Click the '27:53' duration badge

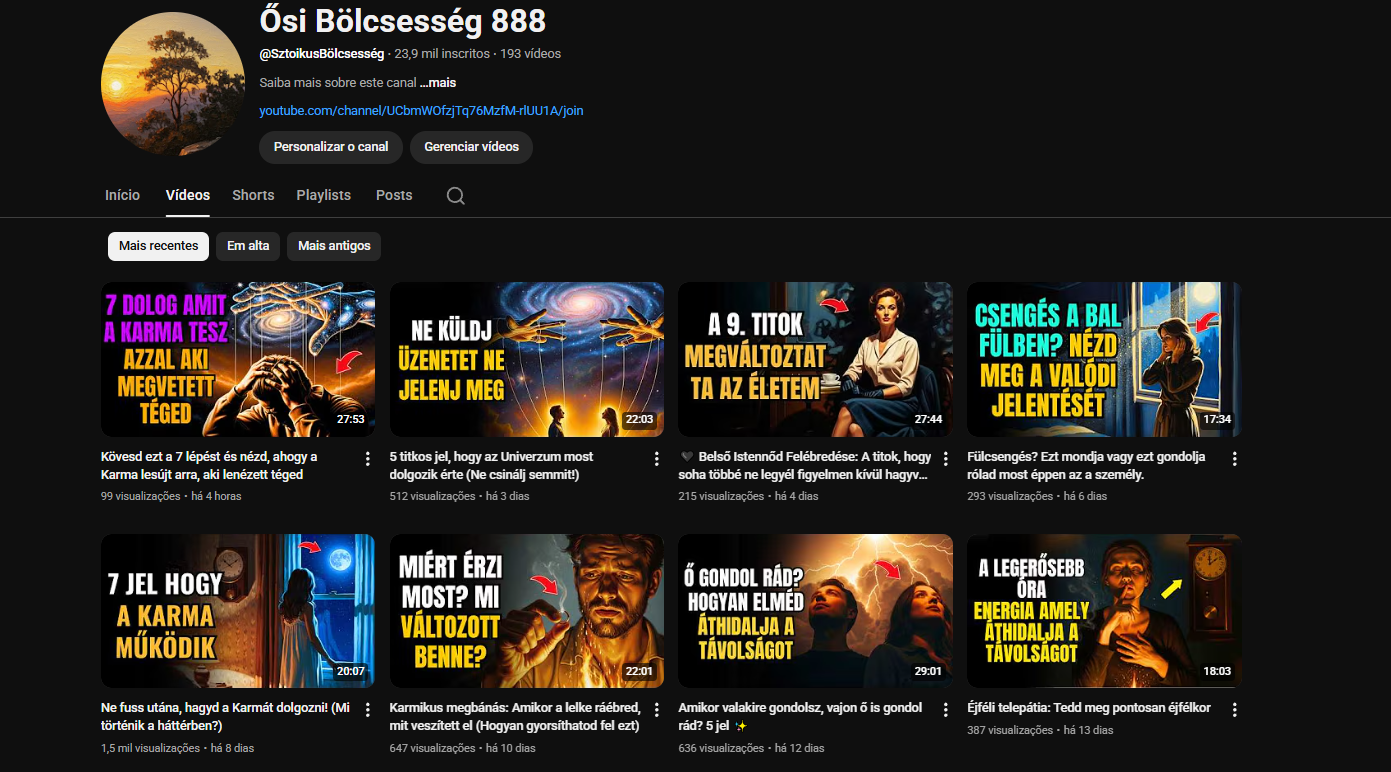click(351, 420)
